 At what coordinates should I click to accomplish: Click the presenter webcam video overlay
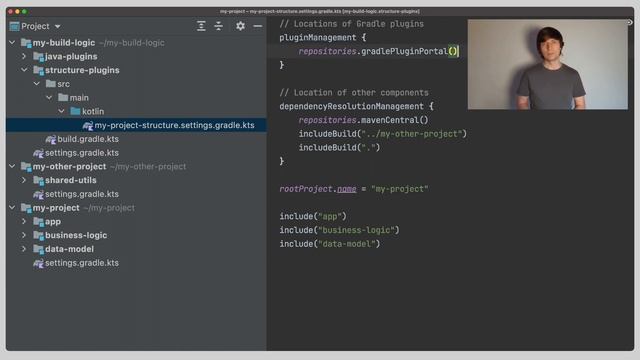pos(547,64)
